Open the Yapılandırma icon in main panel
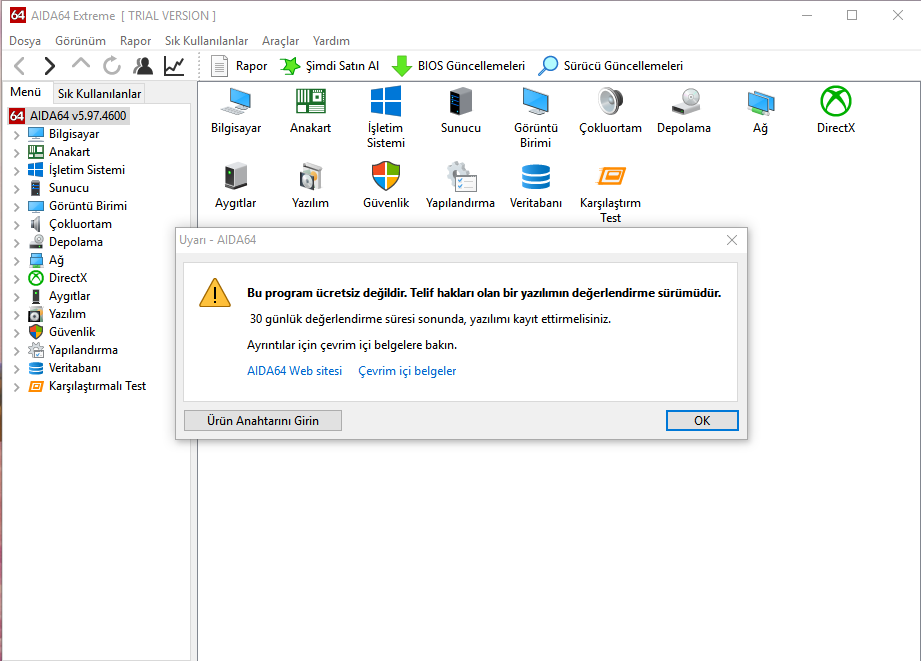The image size is (921, 661). (x=460, y=186)
